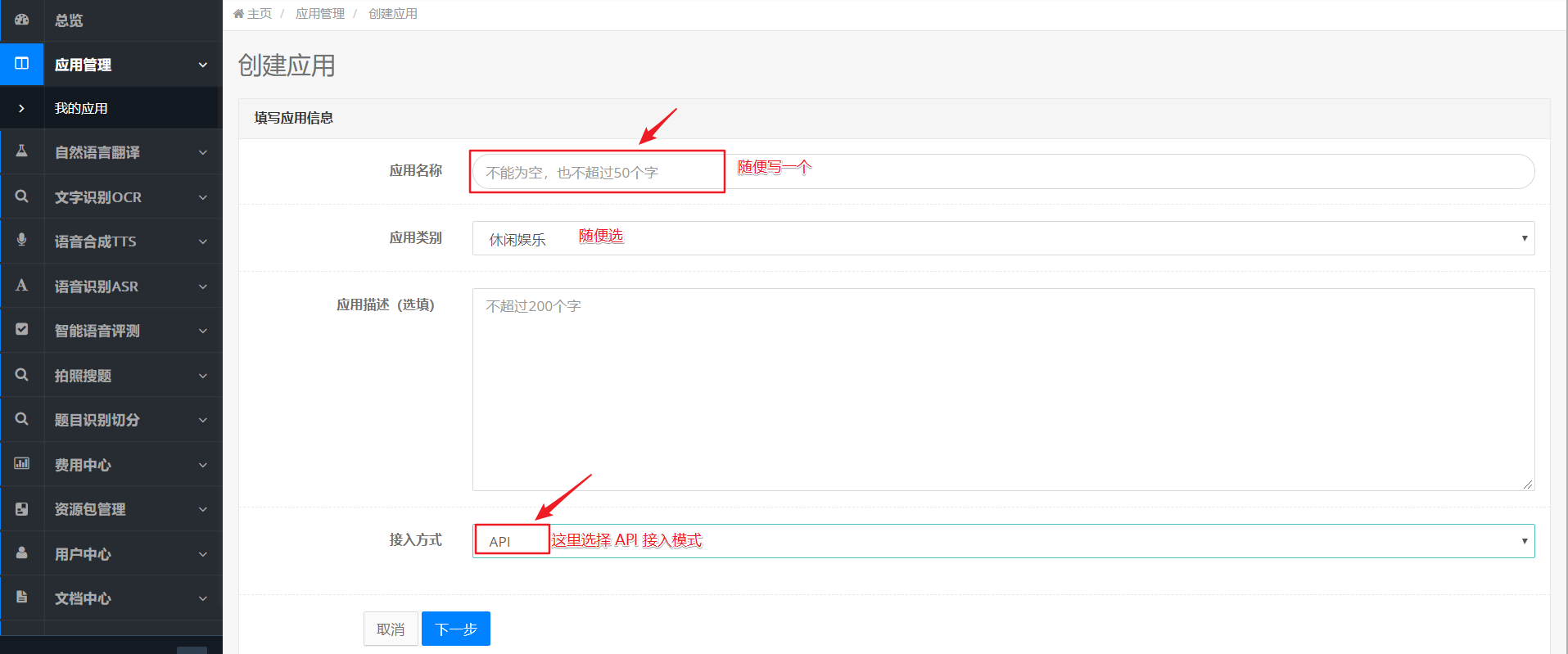Open the 应用类别 dropdown

click(1003, 238)
